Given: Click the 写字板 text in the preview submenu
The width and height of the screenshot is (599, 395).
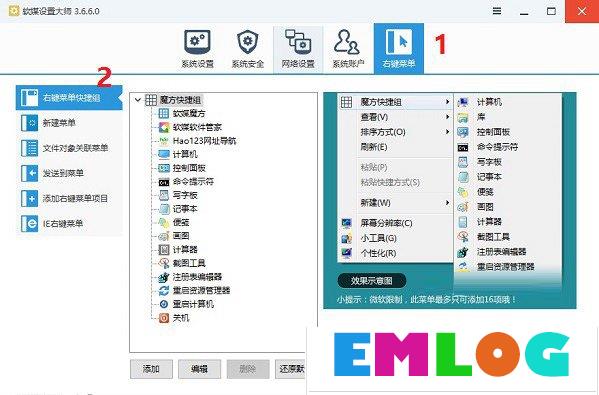Looking at the screenshot, I should click(489, 162).
